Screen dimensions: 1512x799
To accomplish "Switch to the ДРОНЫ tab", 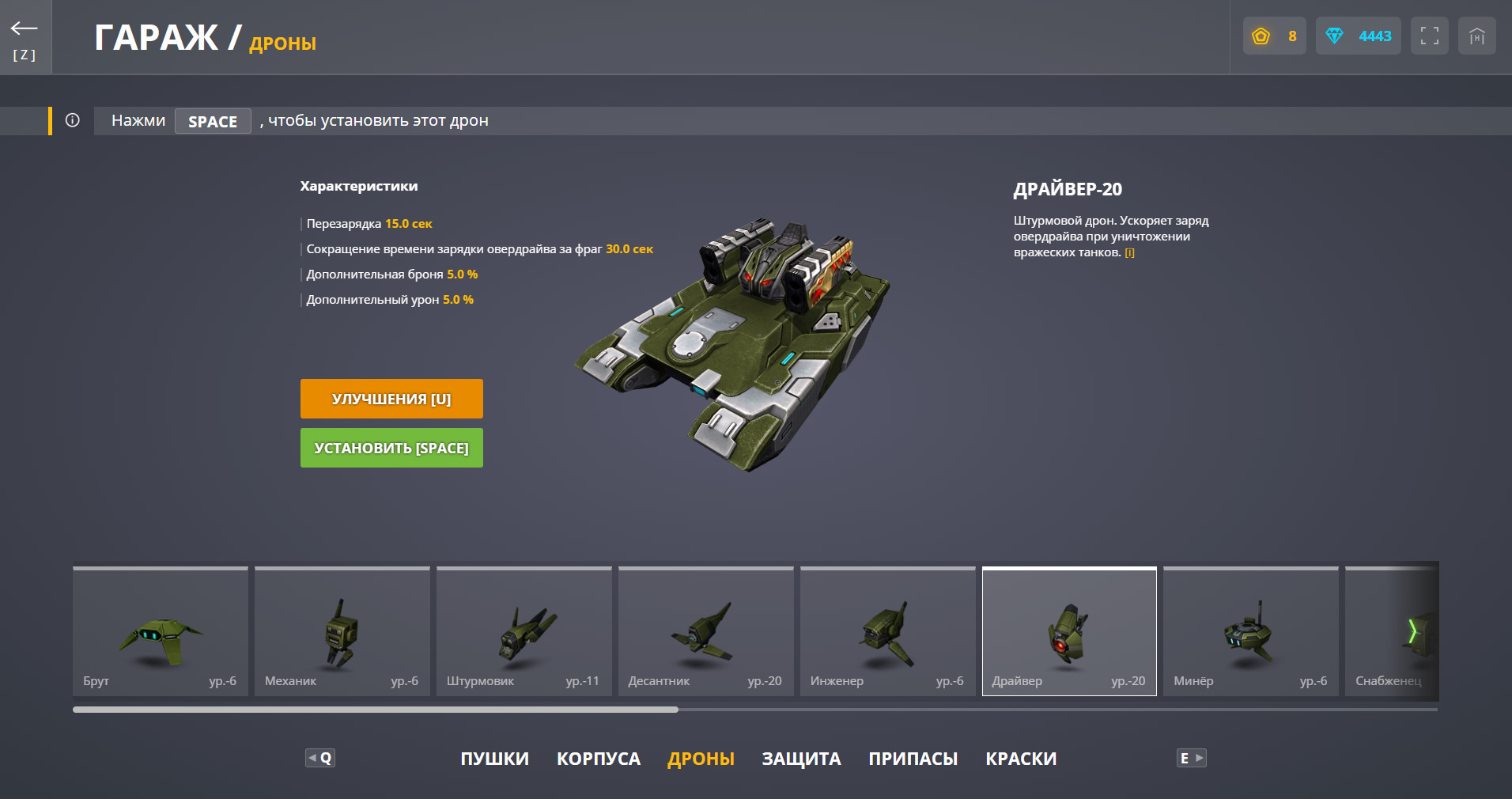I will 701,759.
